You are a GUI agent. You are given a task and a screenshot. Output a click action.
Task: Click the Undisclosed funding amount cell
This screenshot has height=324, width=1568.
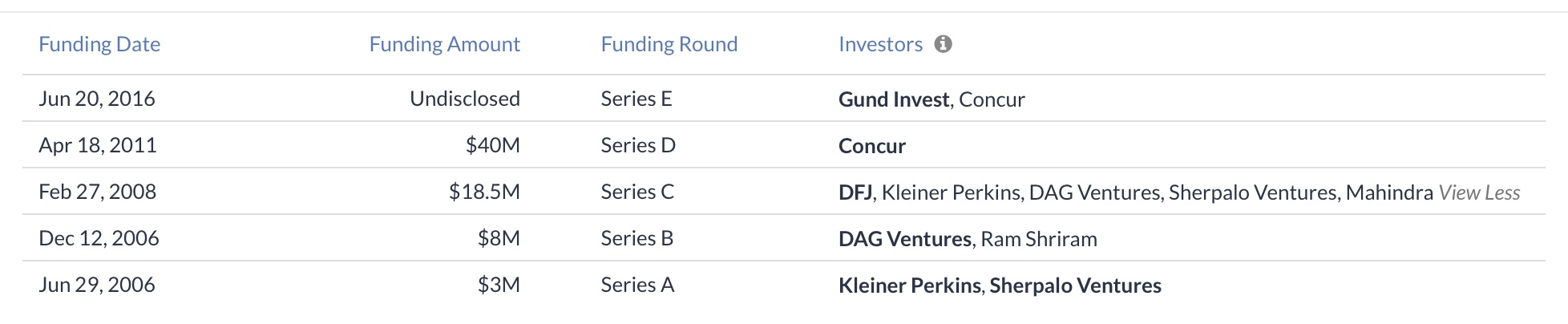coord(464,99)
